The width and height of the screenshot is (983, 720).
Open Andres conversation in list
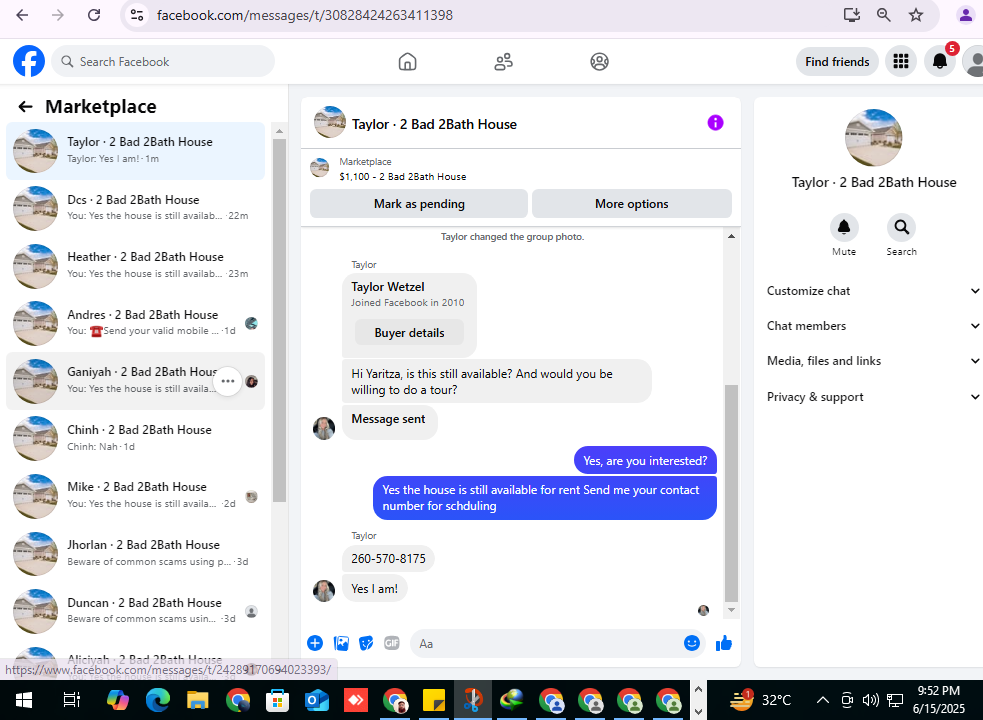point(135,323)
